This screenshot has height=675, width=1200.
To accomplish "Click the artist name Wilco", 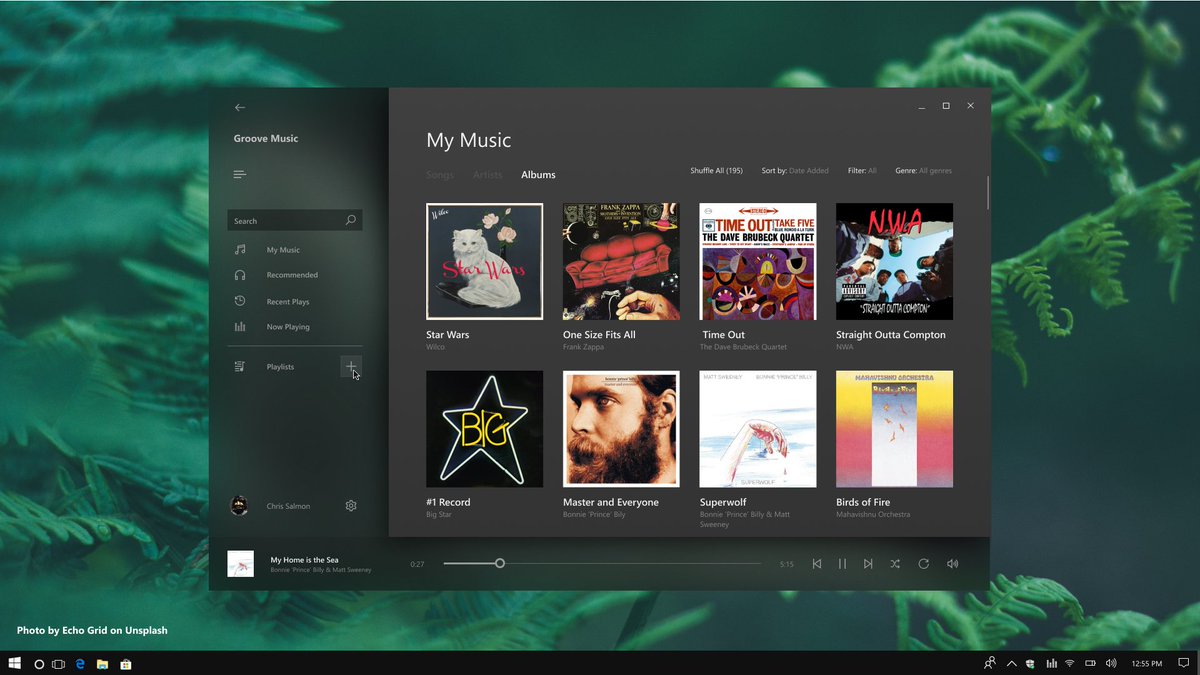I will [x=435, y=347].
